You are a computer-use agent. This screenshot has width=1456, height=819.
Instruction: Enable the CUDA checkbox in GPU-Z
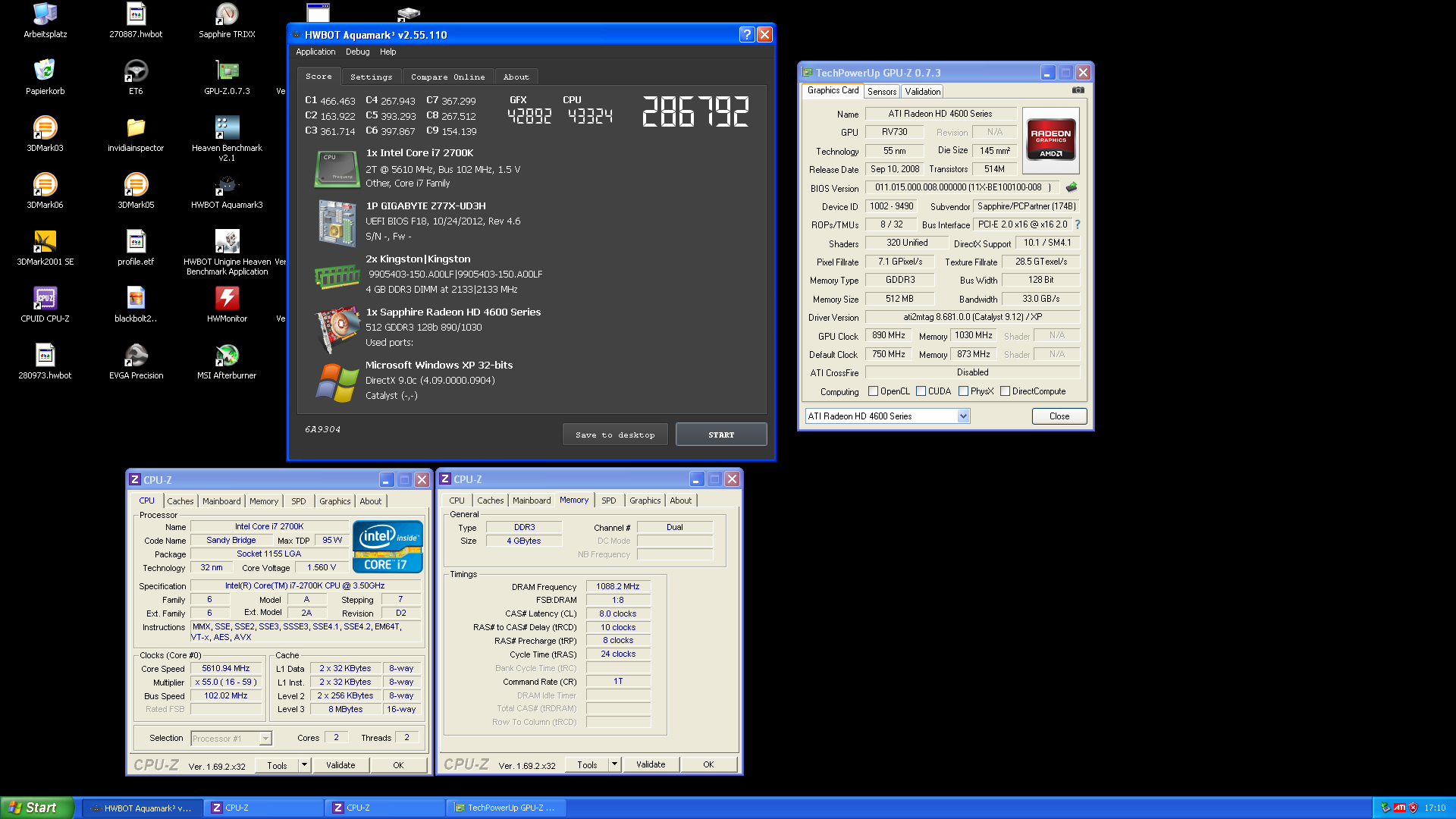[x=921, y=391]
